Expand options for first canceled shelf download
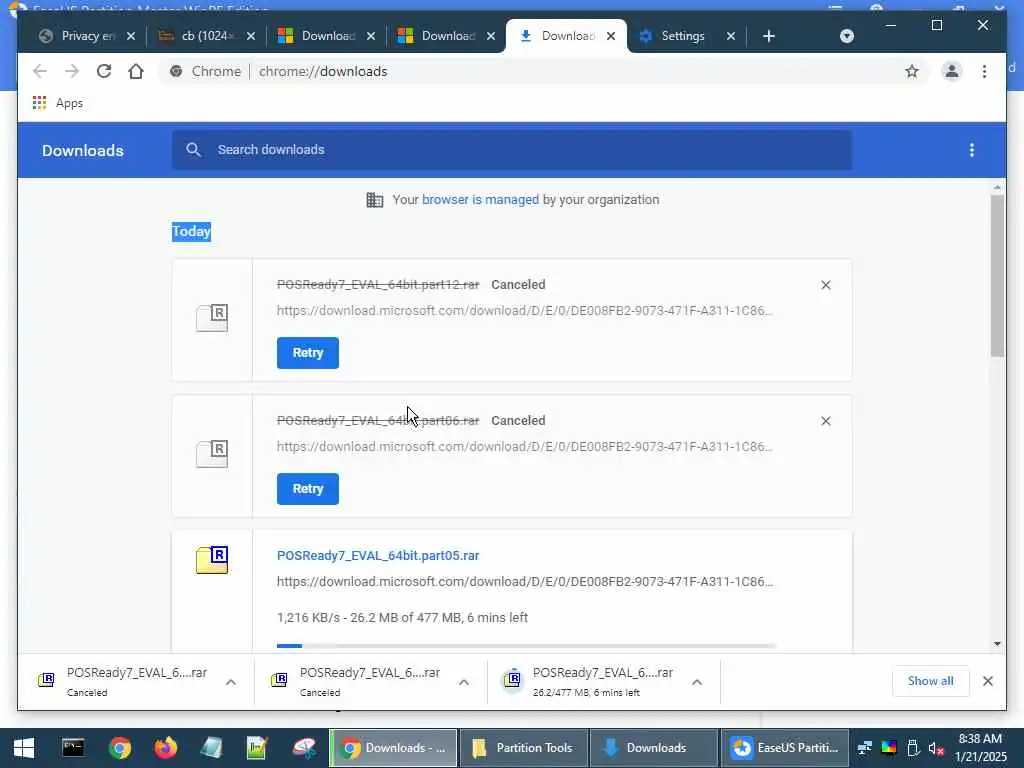 pos(231,682)
